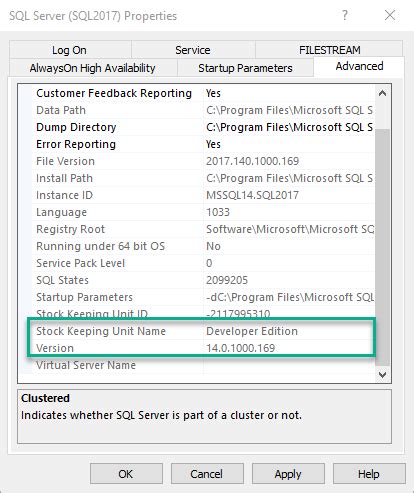Click the OK button
The height and width of the screenshot is (493, 414).
126,473
